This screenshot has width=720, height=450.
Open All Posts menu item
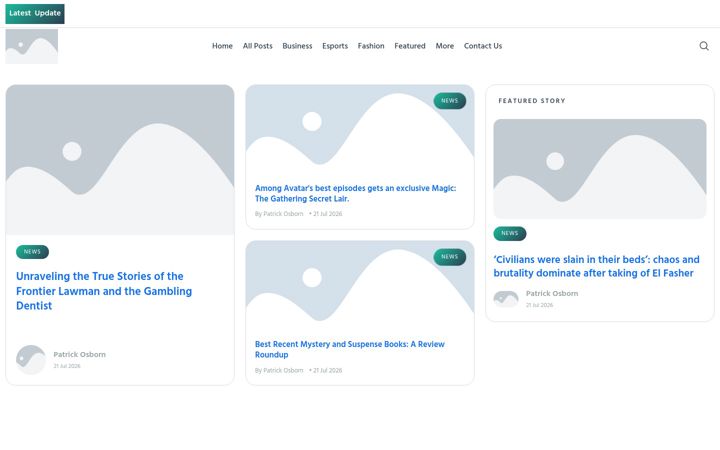258,46
